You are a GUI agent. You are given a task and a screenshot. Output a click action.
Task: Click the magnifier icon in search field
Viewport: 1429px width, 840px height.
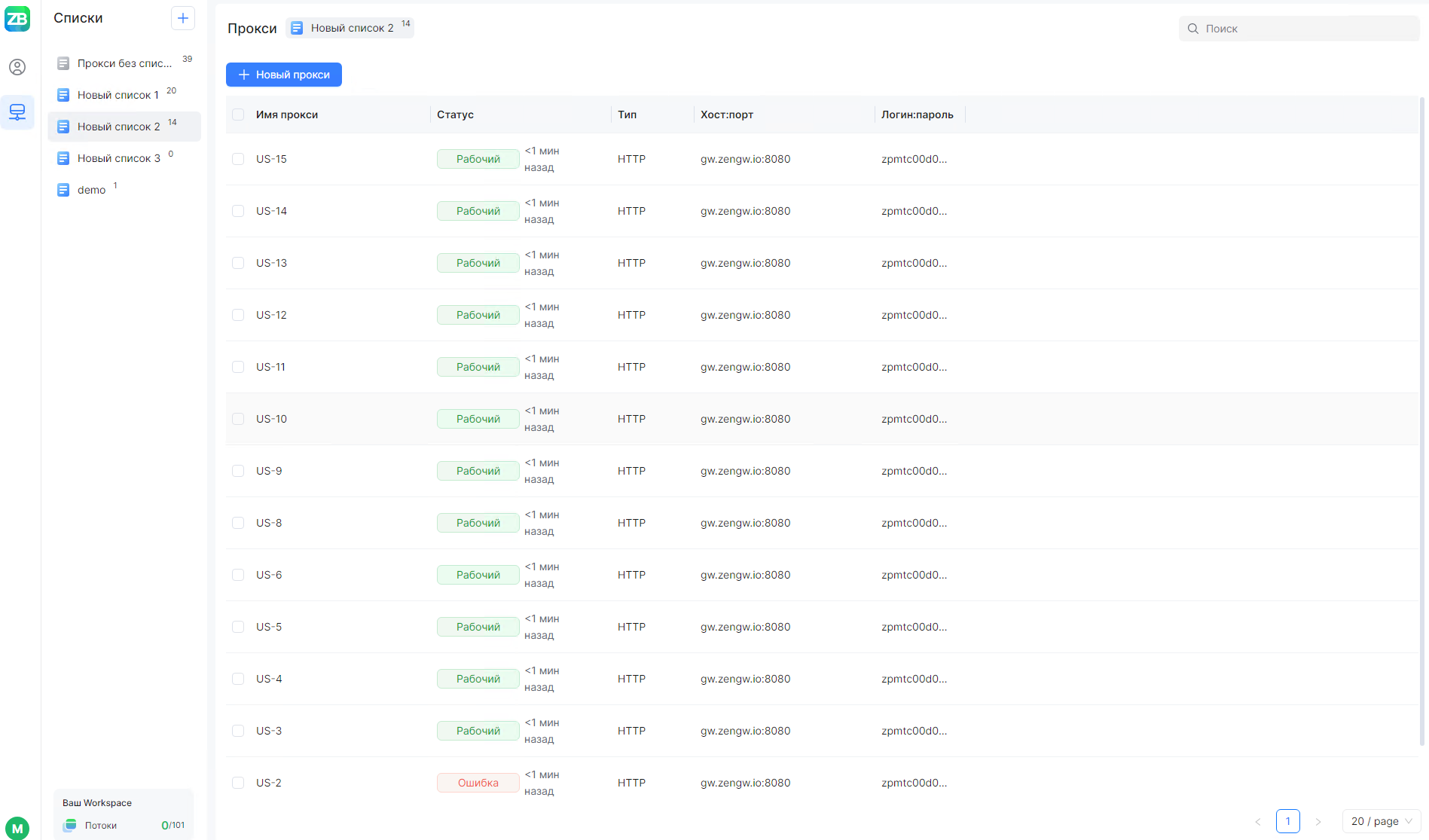[x=1192, y=28]
